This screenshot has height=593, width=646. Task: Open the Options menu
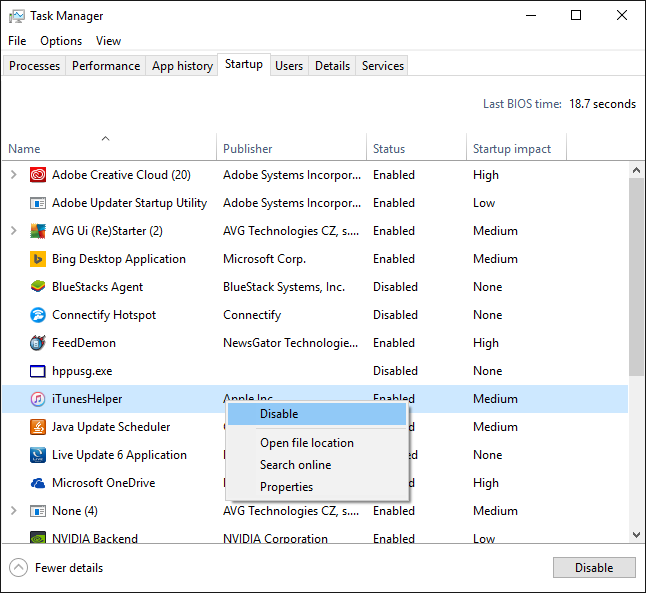tap(61, 41)
